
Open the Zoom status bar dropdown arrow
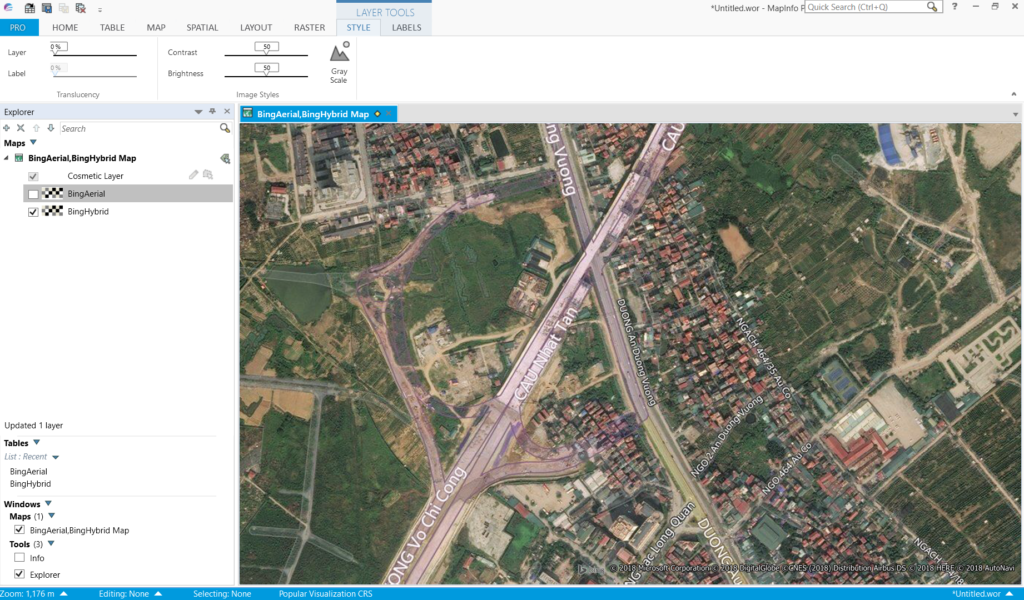click(x=63, y=593)
